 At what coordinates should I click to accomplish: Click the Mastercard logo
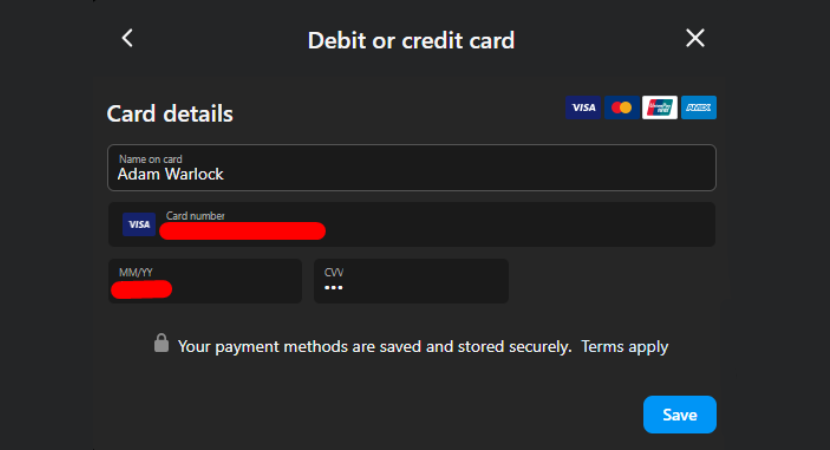(x=621, y=108)
